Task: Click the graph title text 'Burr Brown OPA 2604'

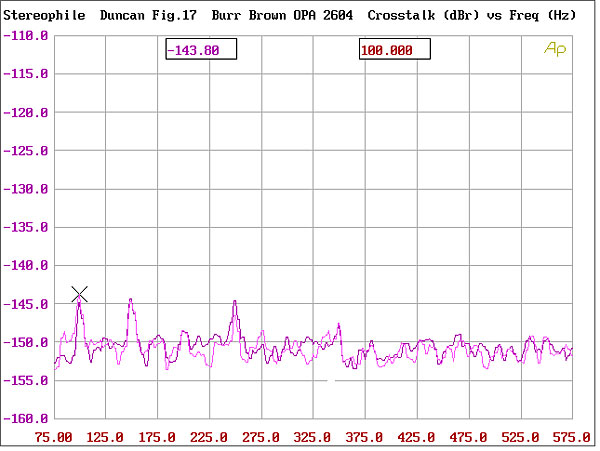Action: 282,15
